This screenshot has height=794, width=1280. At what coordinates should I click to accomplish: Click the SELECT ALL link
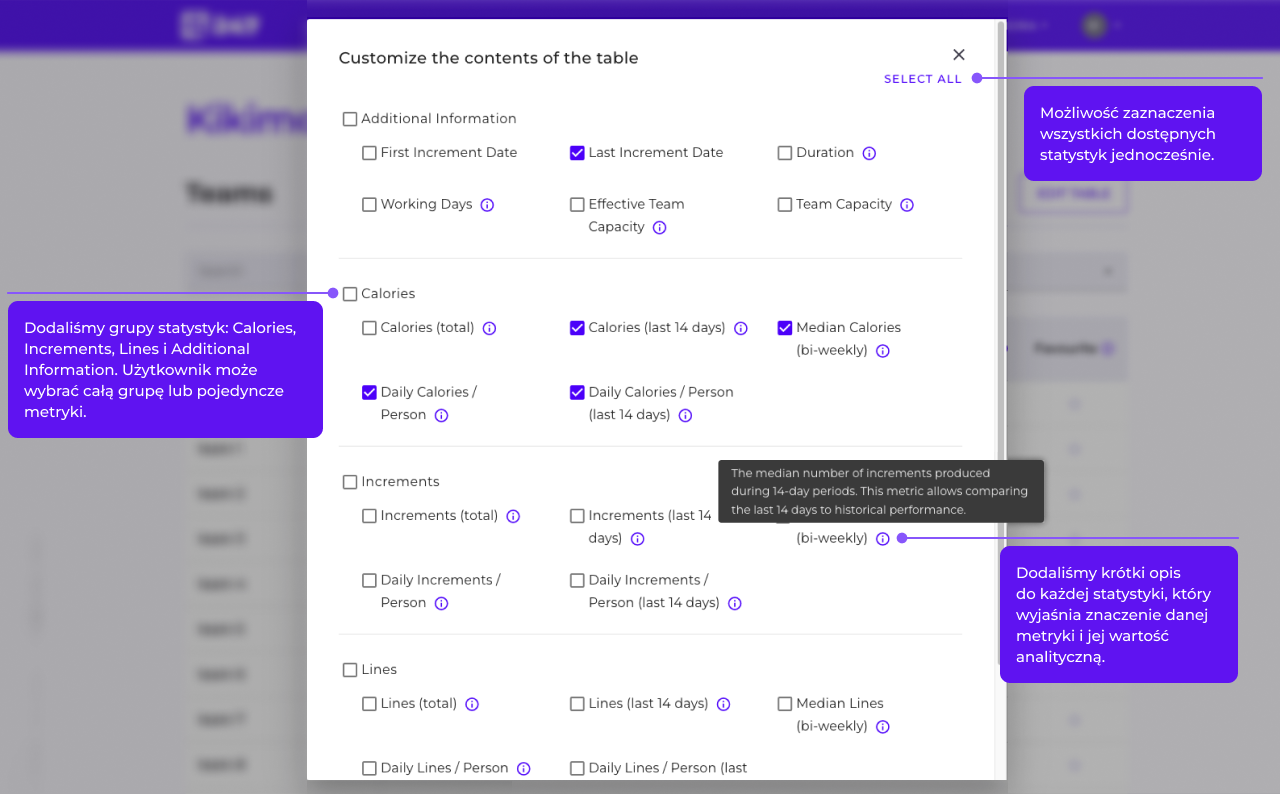click(922, 78)
